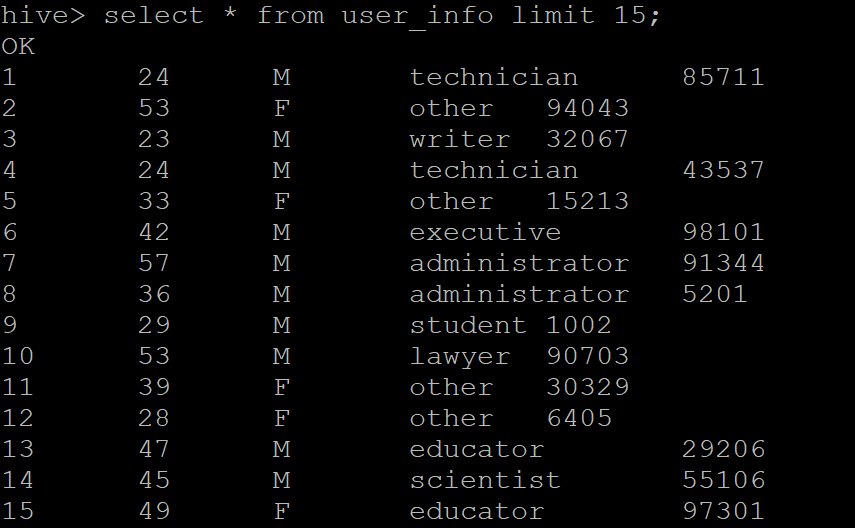This screenshot has height=528, width=855.
Task: Click the hive> prompt text
Action: pyautogui.click(x=43, y=15)
